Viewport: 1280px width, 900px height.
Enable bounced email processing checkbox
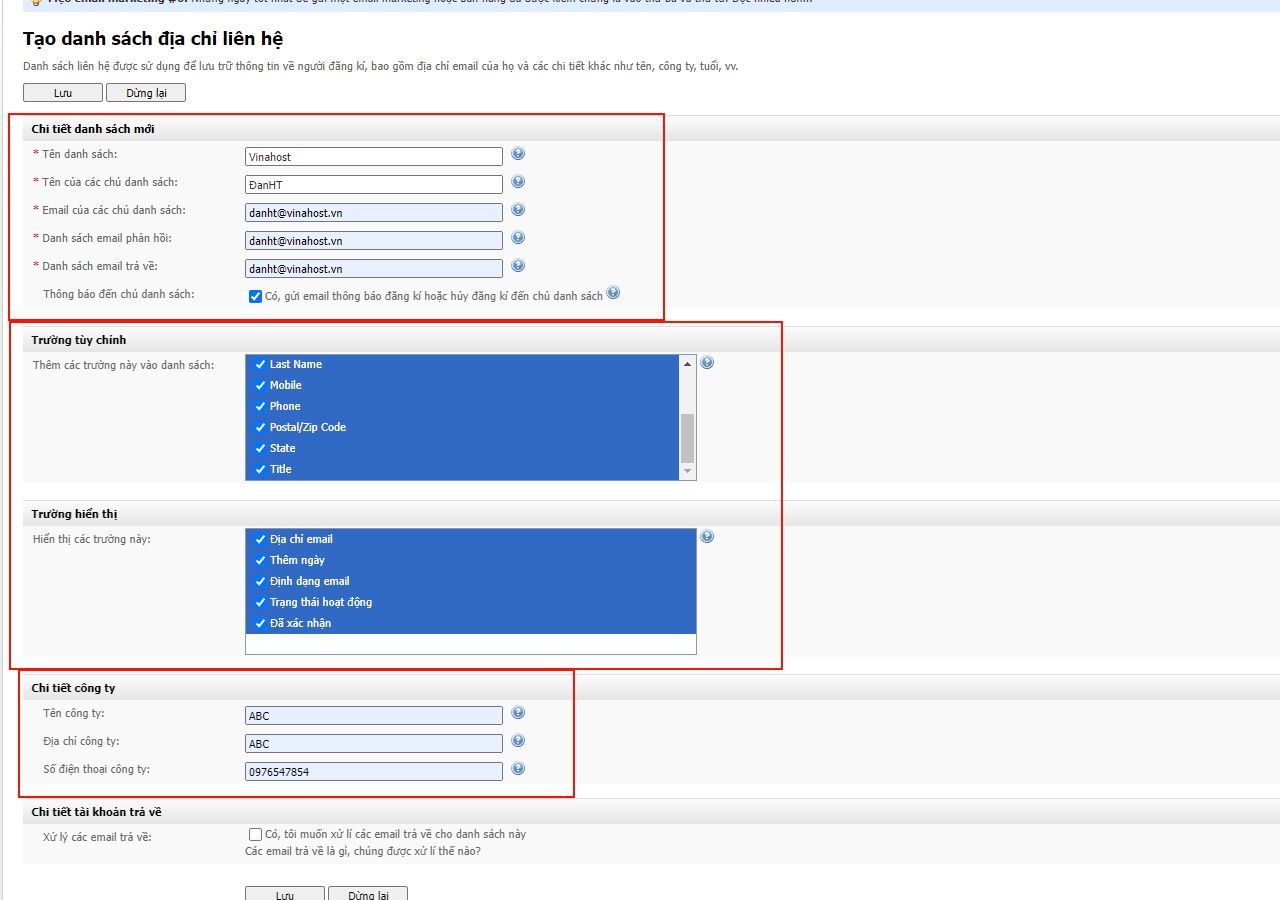click(255, 834)
